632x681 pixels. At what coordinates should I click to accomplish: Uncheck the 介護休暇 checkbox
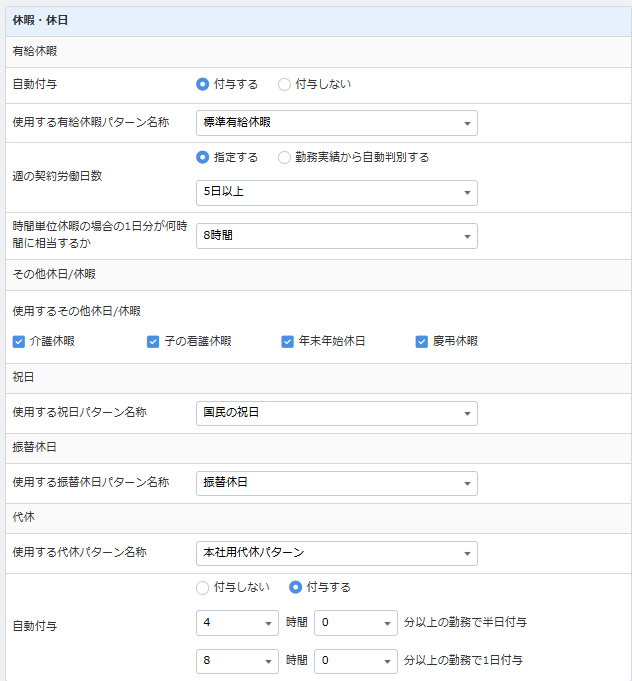(x=19, y=341)
